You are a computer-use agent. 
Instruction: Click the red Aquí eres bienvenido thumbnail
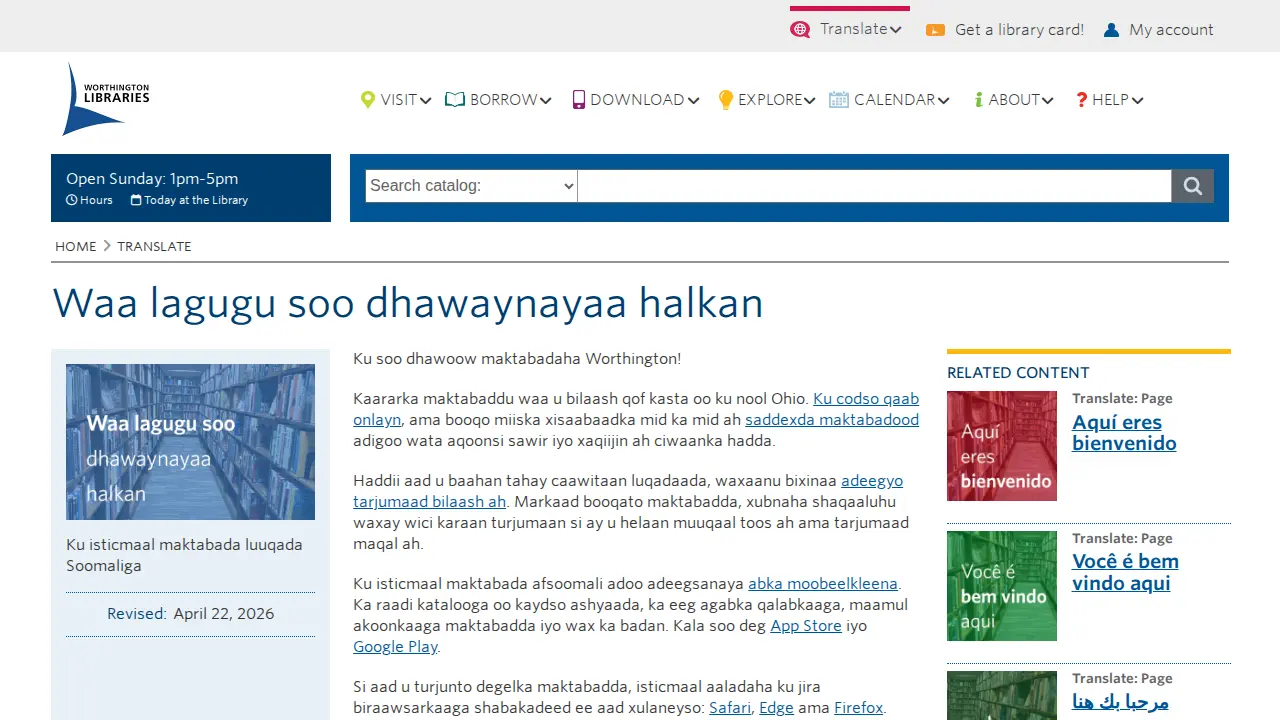(x=1002, y=446)
